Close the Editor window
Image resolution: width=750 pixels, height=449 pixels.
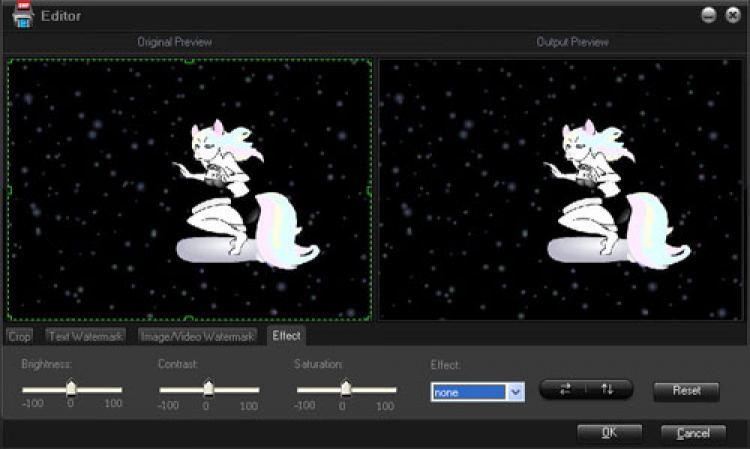point(732,15)
